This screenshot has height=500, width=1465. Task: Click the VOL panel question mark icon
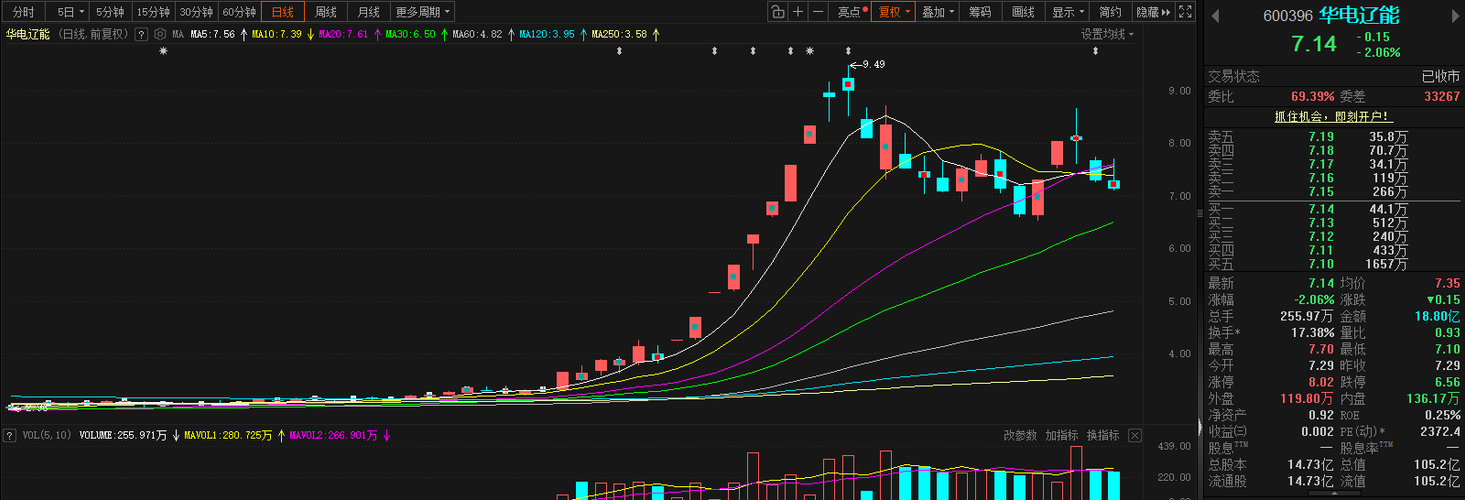(x=9, y=435)
